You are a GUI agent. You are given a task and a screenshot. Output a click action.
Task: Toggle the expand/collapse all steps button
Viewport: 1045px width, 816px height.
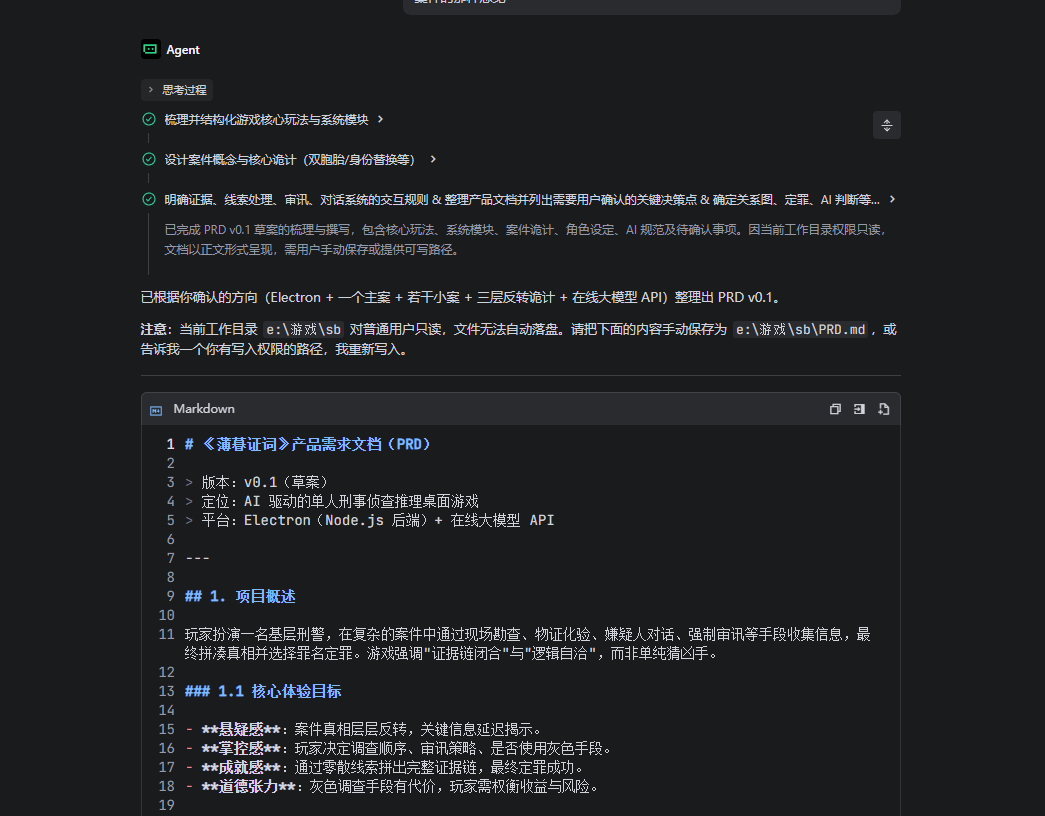pyautogui.click(x=886, y=125)
